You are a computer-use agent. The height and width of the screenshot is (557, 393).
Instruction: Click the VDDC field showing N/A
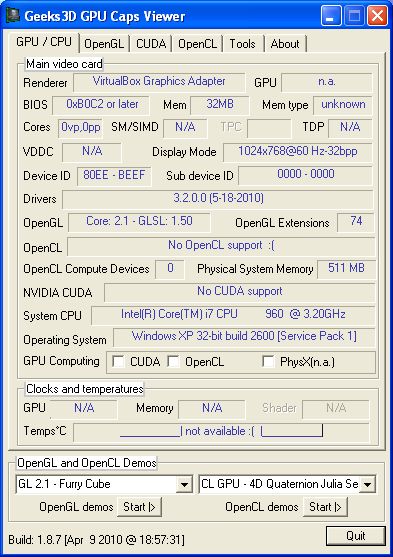point(92,152)
